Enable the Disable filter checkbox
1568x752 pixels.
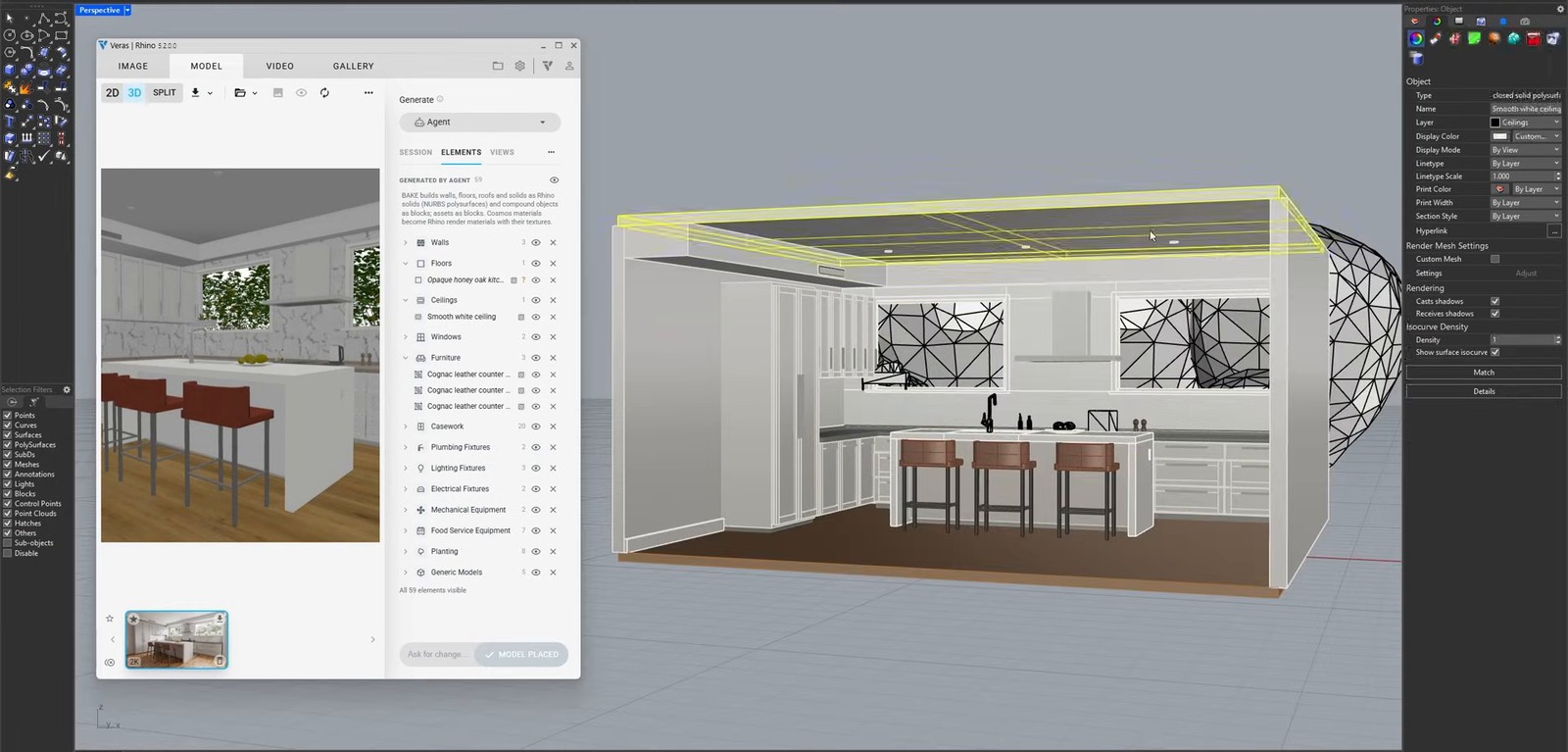click(x=8, y=553)
